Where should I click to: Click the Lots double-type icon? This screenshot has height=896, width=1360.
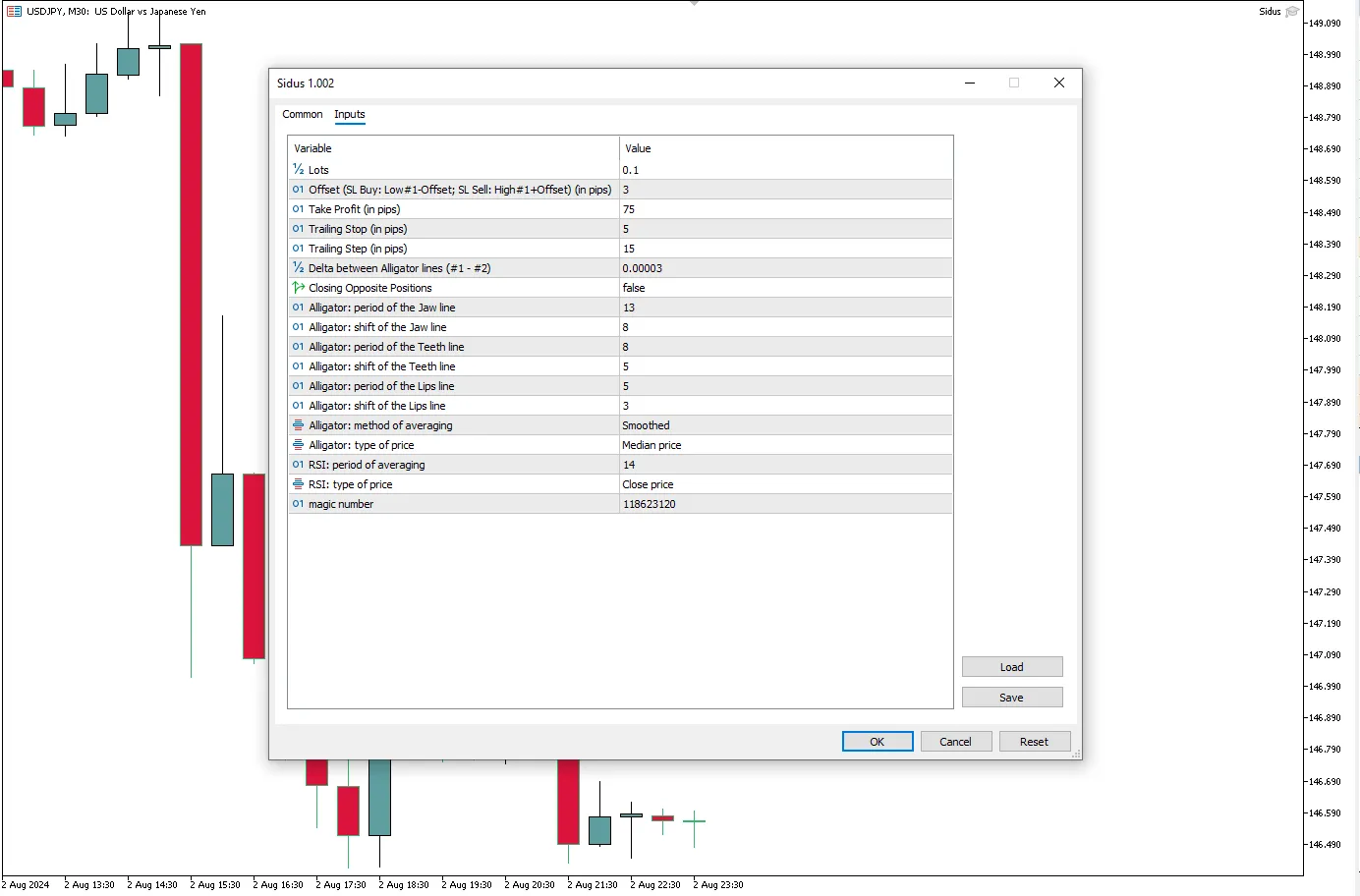(298, 170)
